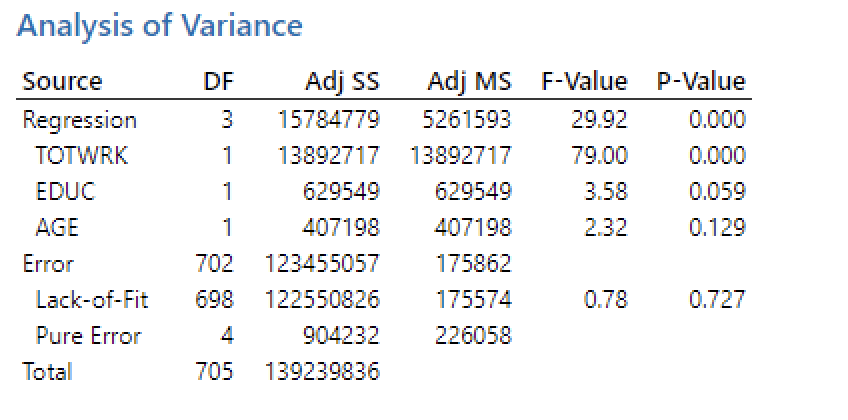Click the EDUC P-Value 0.059
848x420 pixels.
pos(718,191)
